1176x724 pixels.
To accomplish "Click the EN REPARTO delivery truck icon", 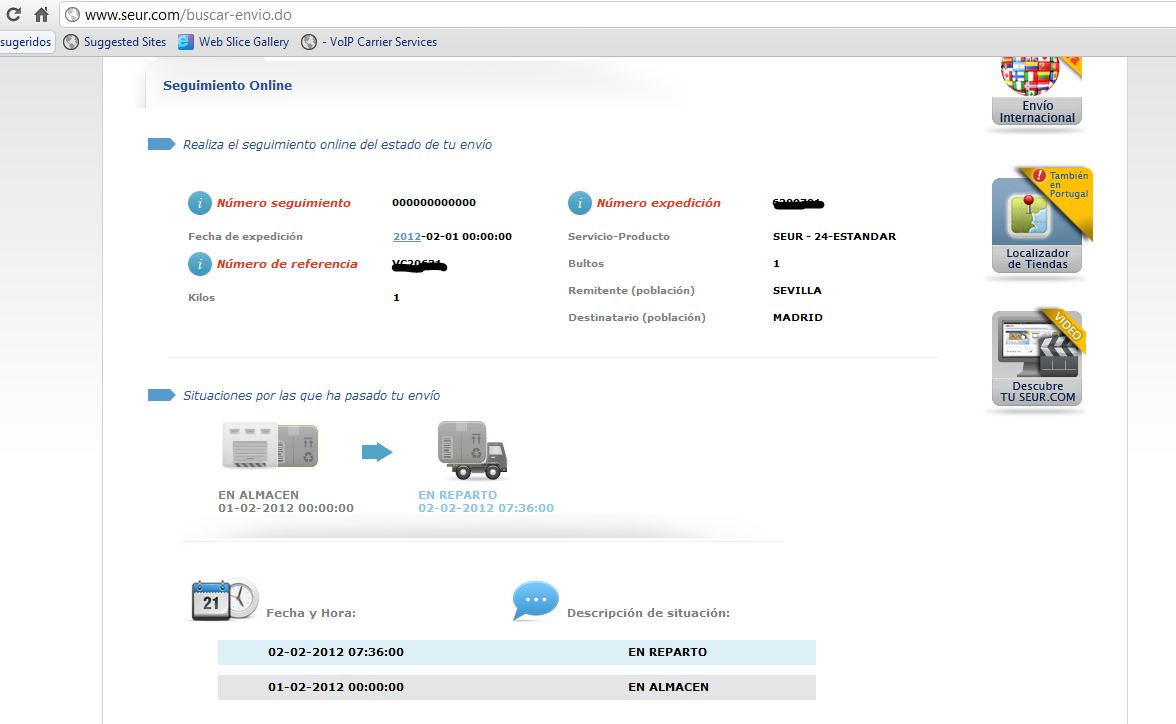I will coord(472,450).
